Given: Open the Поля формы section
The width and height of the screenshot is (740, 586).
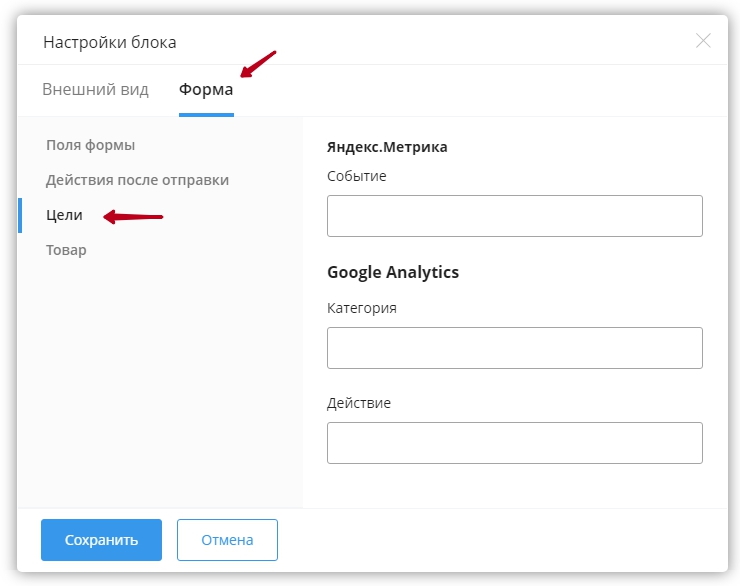Looking at the screenshot, I should coord(91,145).
